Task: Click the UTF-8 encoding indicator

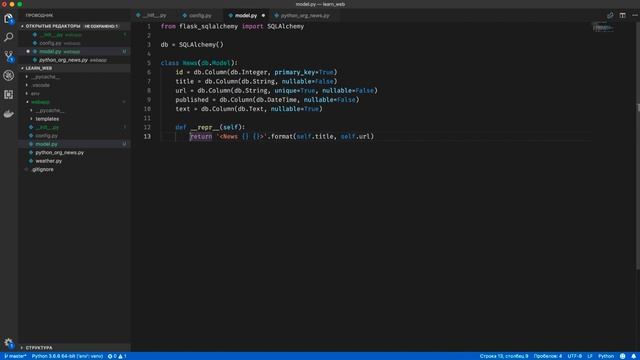Action: pos(575,356)
